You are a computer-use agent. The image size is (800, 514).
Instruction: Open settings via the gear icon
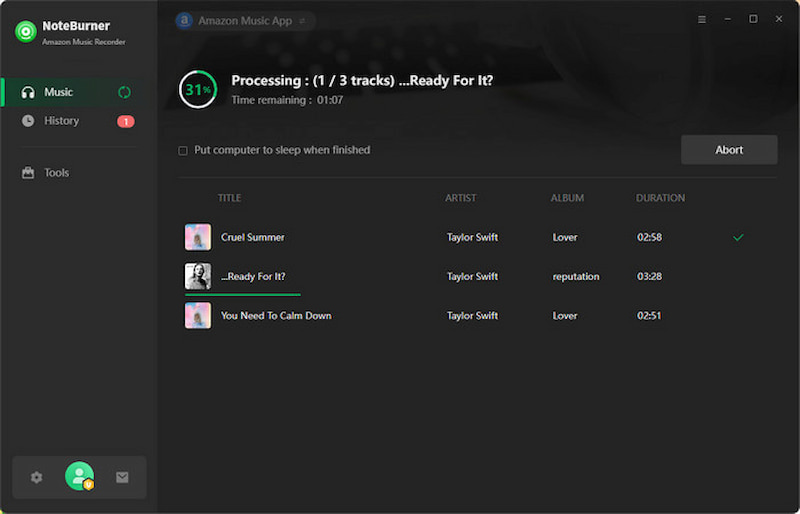tap(36, 477)
